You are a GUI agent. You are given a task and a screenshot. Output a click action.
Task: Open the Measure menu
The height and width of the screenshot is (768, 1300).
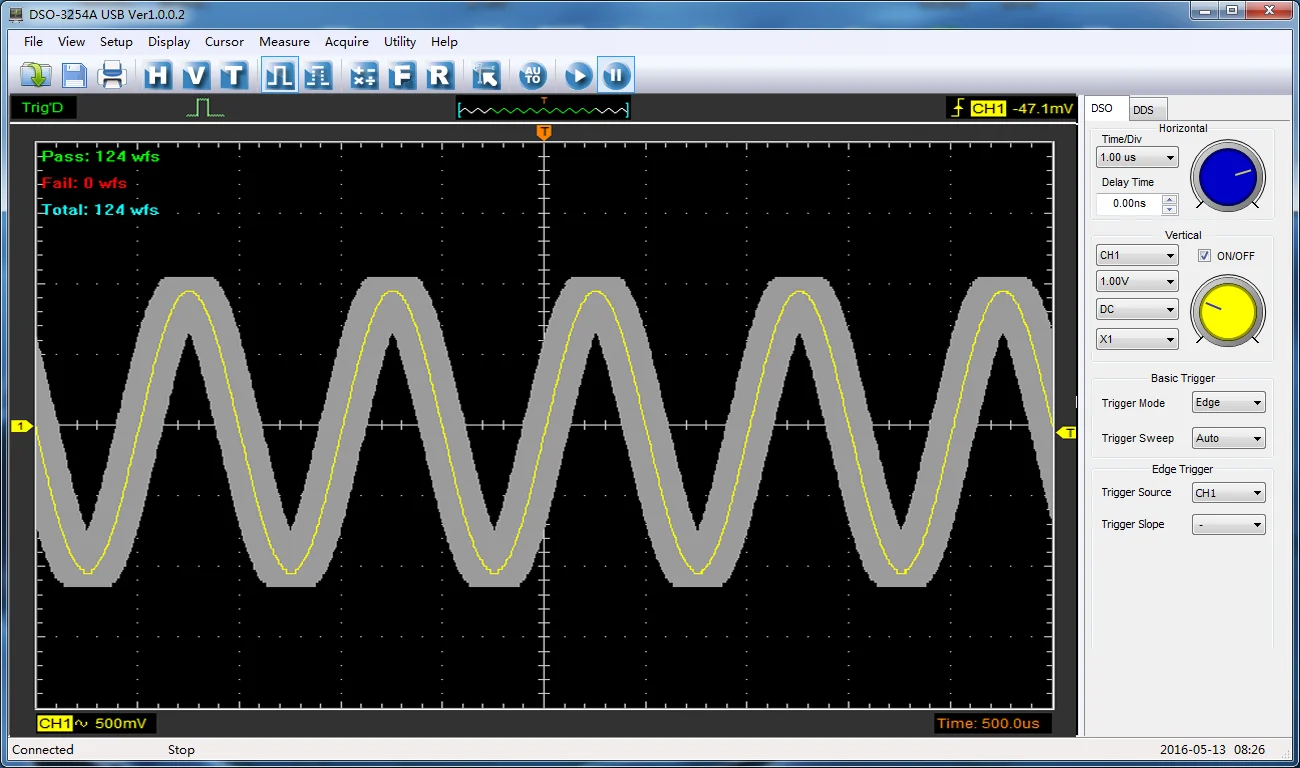click(x=284, y=42)
